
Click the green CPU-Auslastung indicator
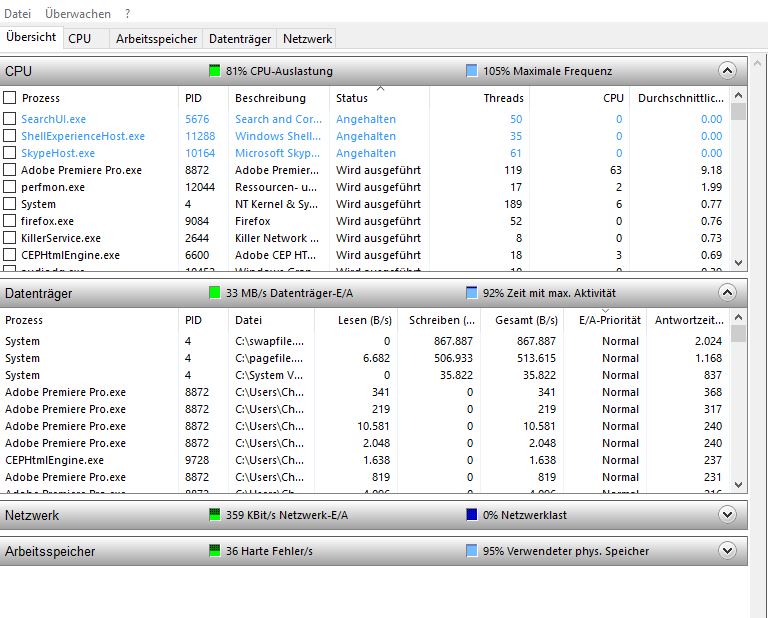[x=215, y=71]
